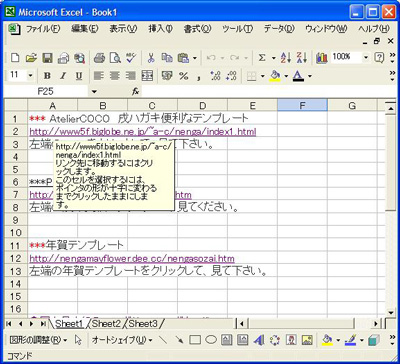
Task: Run the spelling check (ABC icon)
Action: click(131, 58)
